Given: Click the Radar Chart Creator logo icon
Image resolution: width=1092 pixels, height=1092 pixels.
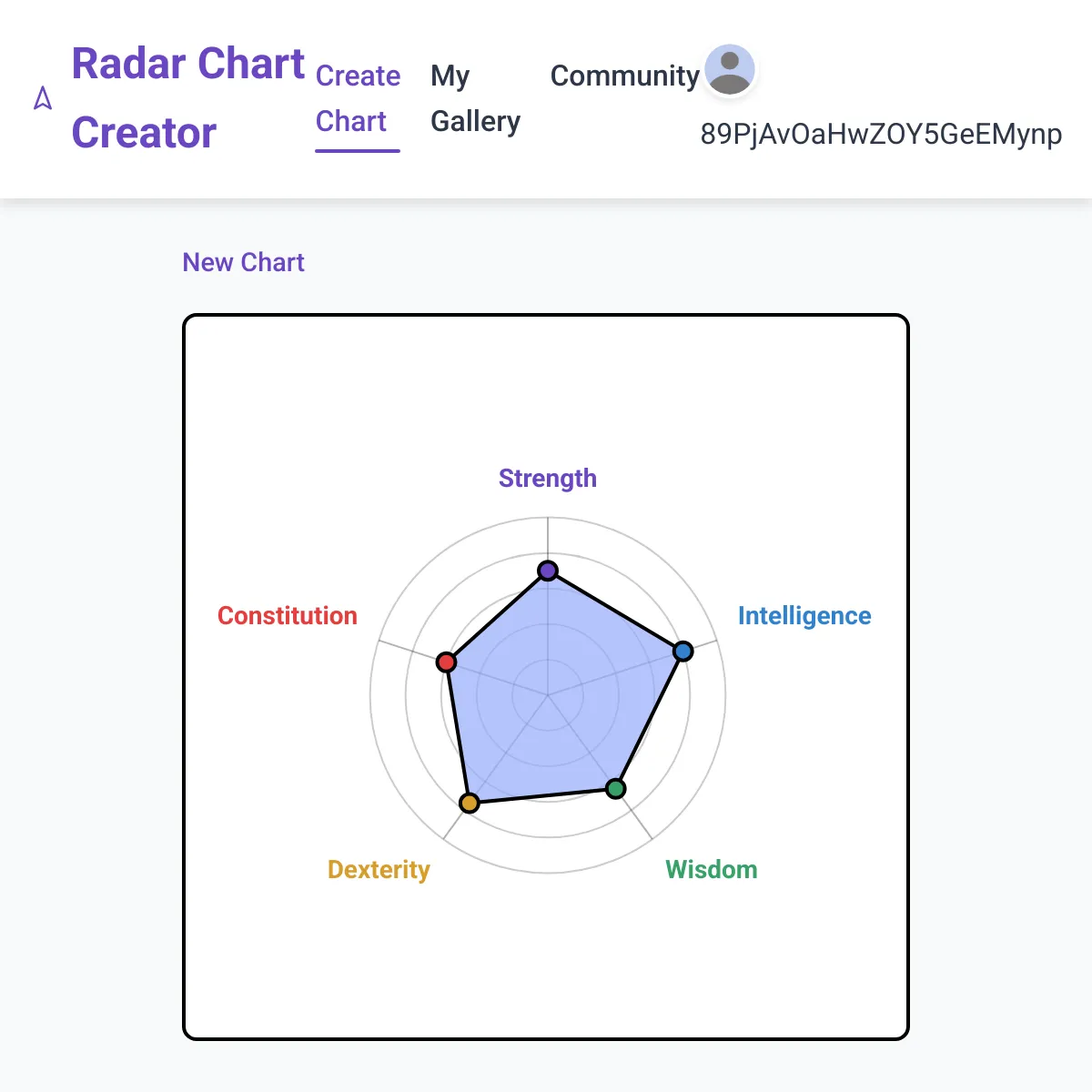Looking at the screenshot, I should click(43, 98).
